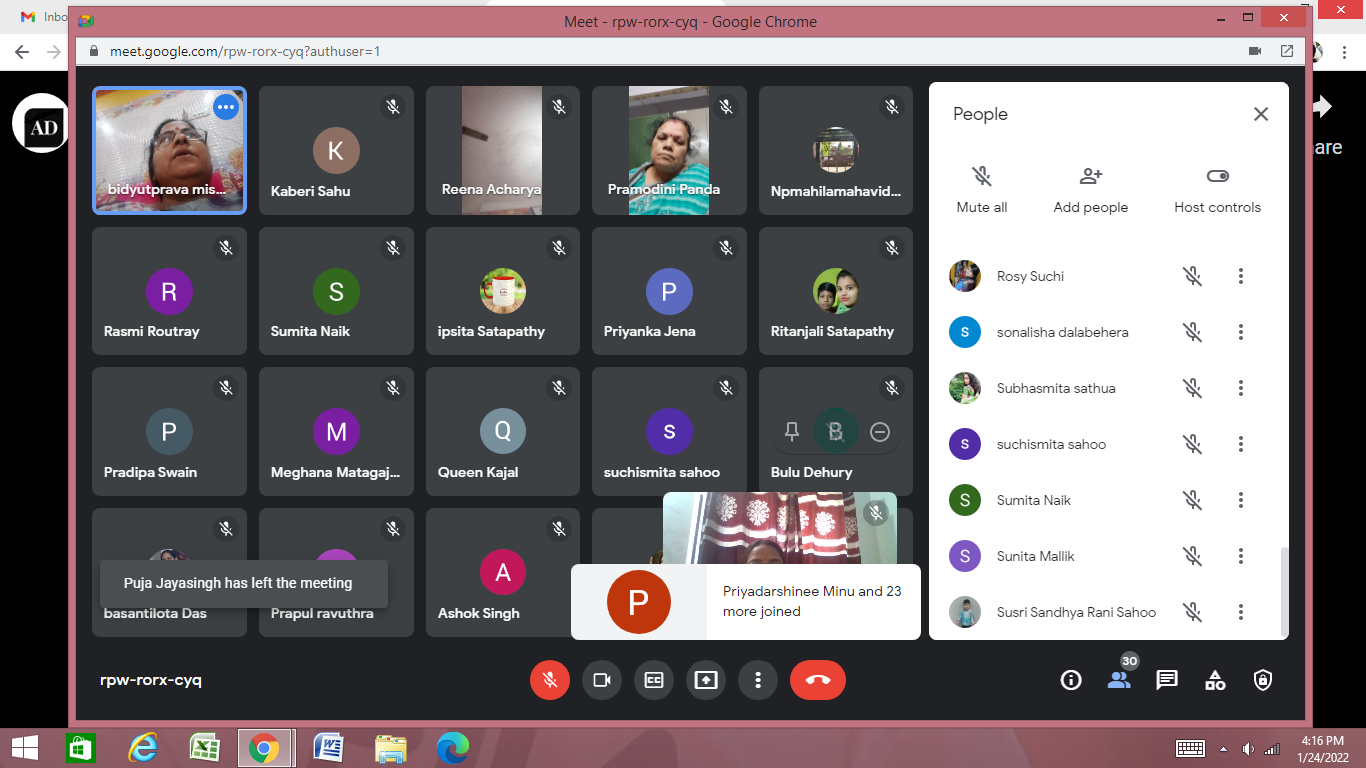Open Microsoft Edge from taskbar
This screenshot has height=768, width=1366.
click(452, 748)
